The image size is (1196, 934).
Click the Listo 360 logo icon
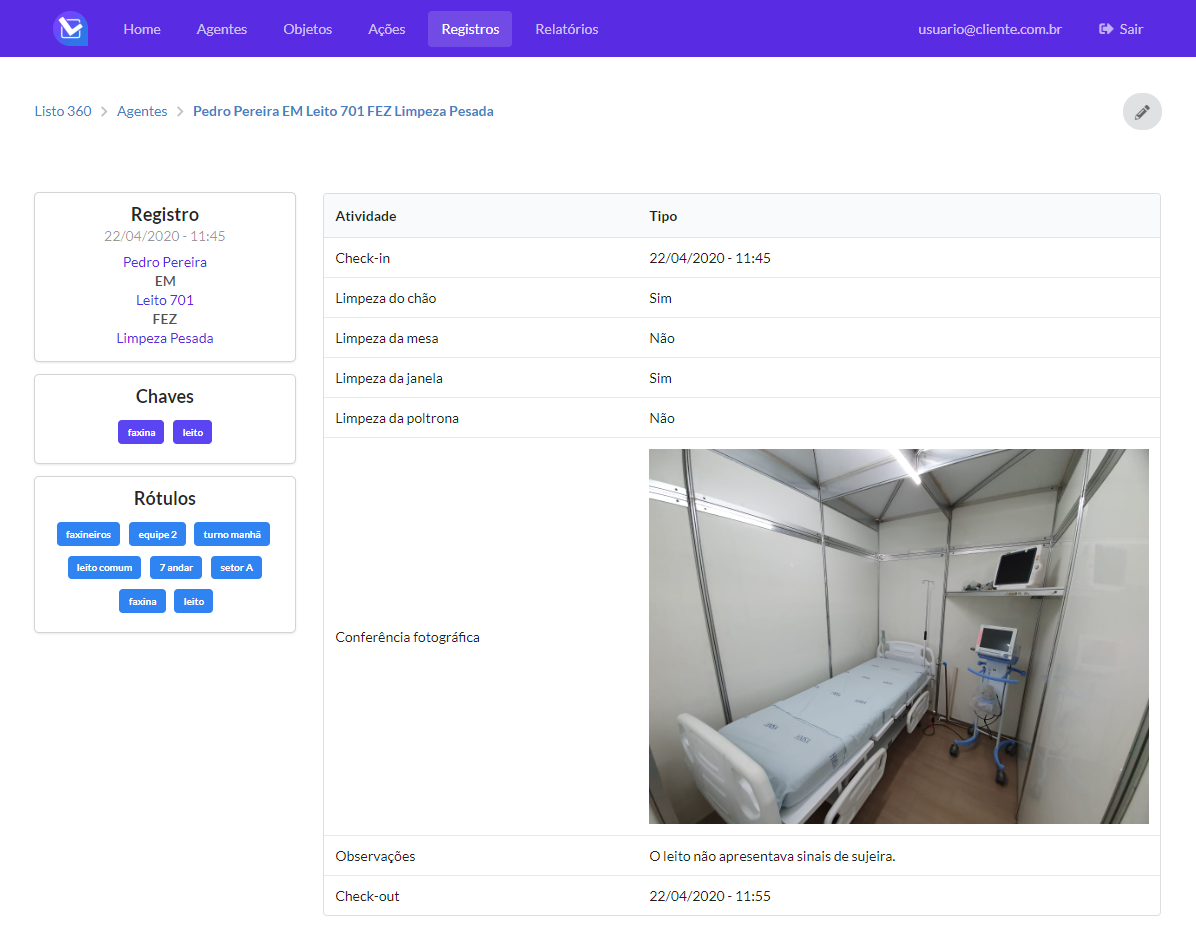click(x=70, y=29)
